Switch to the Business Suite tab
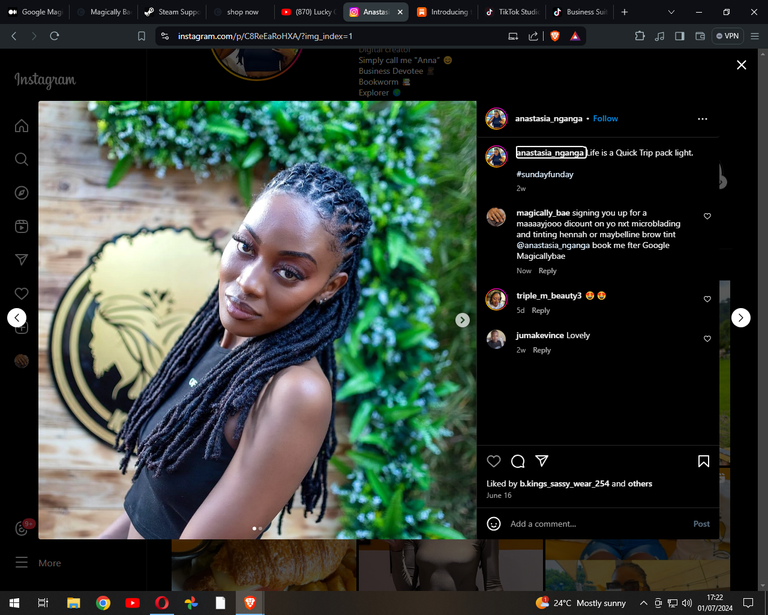The height and width of the screenshot is (615, 768). coord(581,12)
